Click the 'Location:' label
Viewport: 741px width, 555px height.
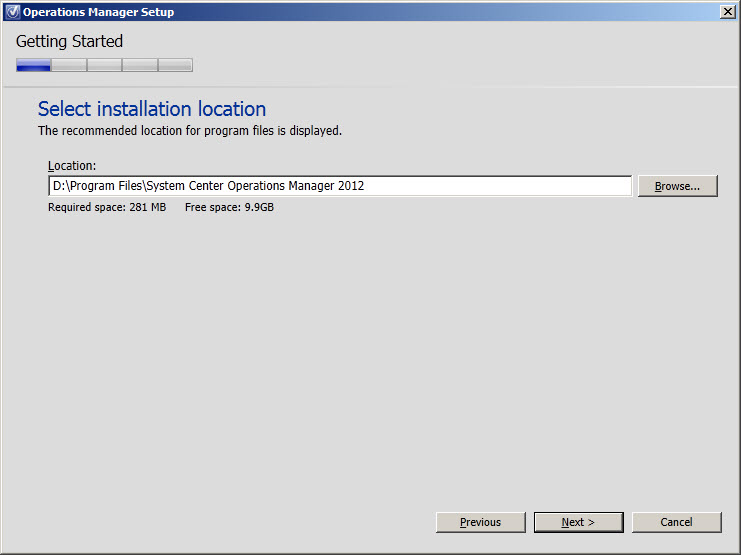72,165
